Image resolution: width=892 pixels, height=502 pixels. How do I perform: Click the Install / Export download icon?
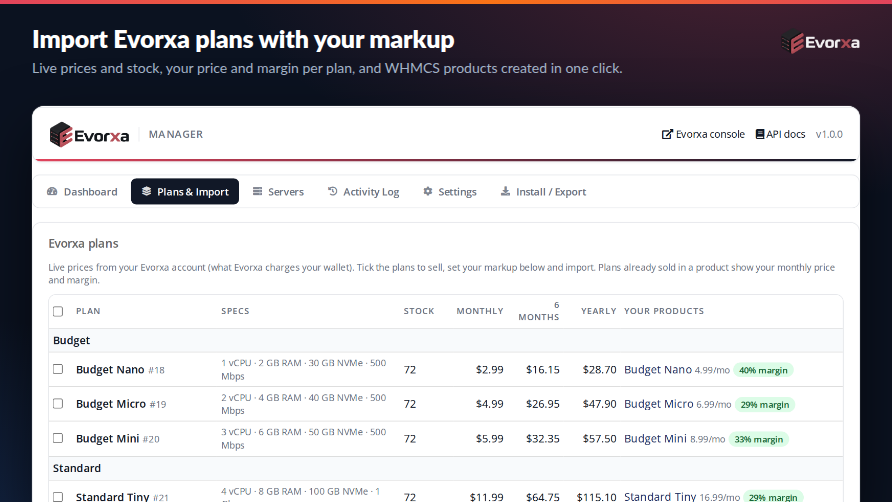coord(505,191)
